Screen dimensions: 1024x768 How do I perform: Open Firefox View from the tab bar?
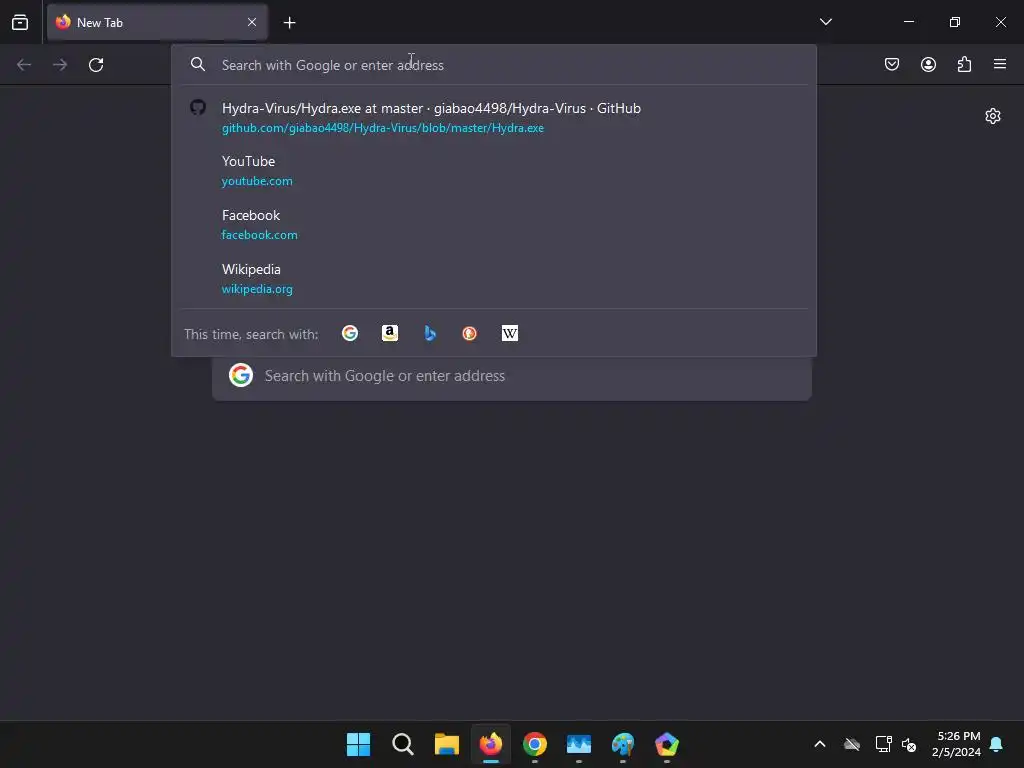tap(20, 22)
